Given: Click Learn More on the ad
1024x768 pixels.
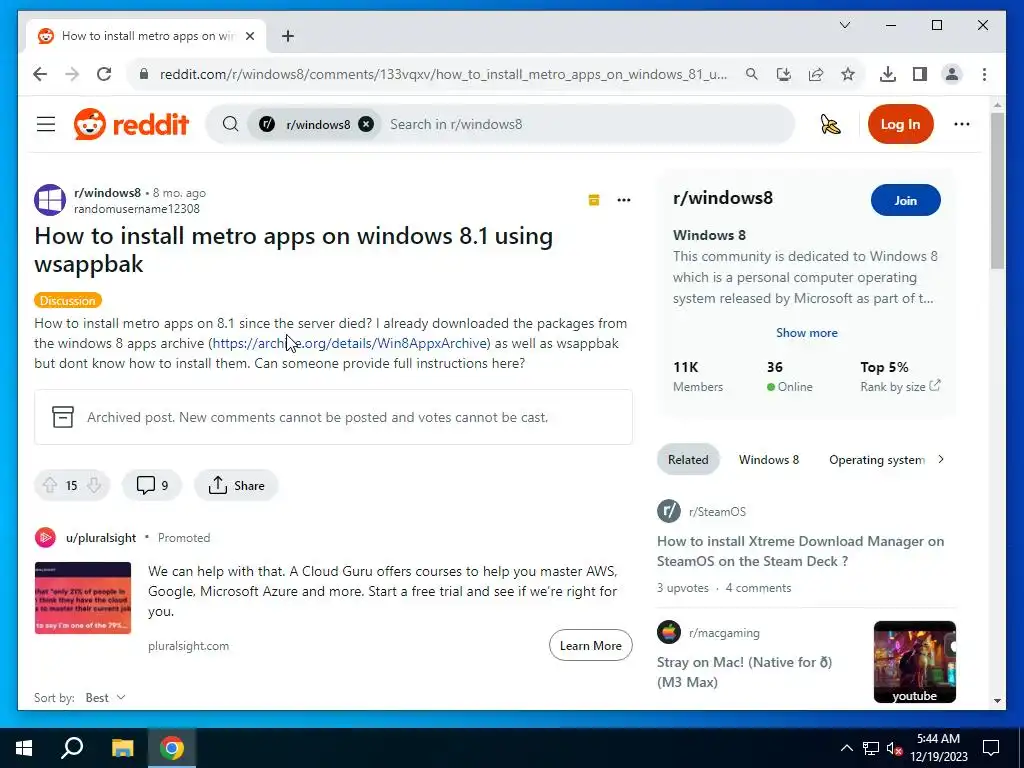Looking at the screenshot, I should coord(590,645).
